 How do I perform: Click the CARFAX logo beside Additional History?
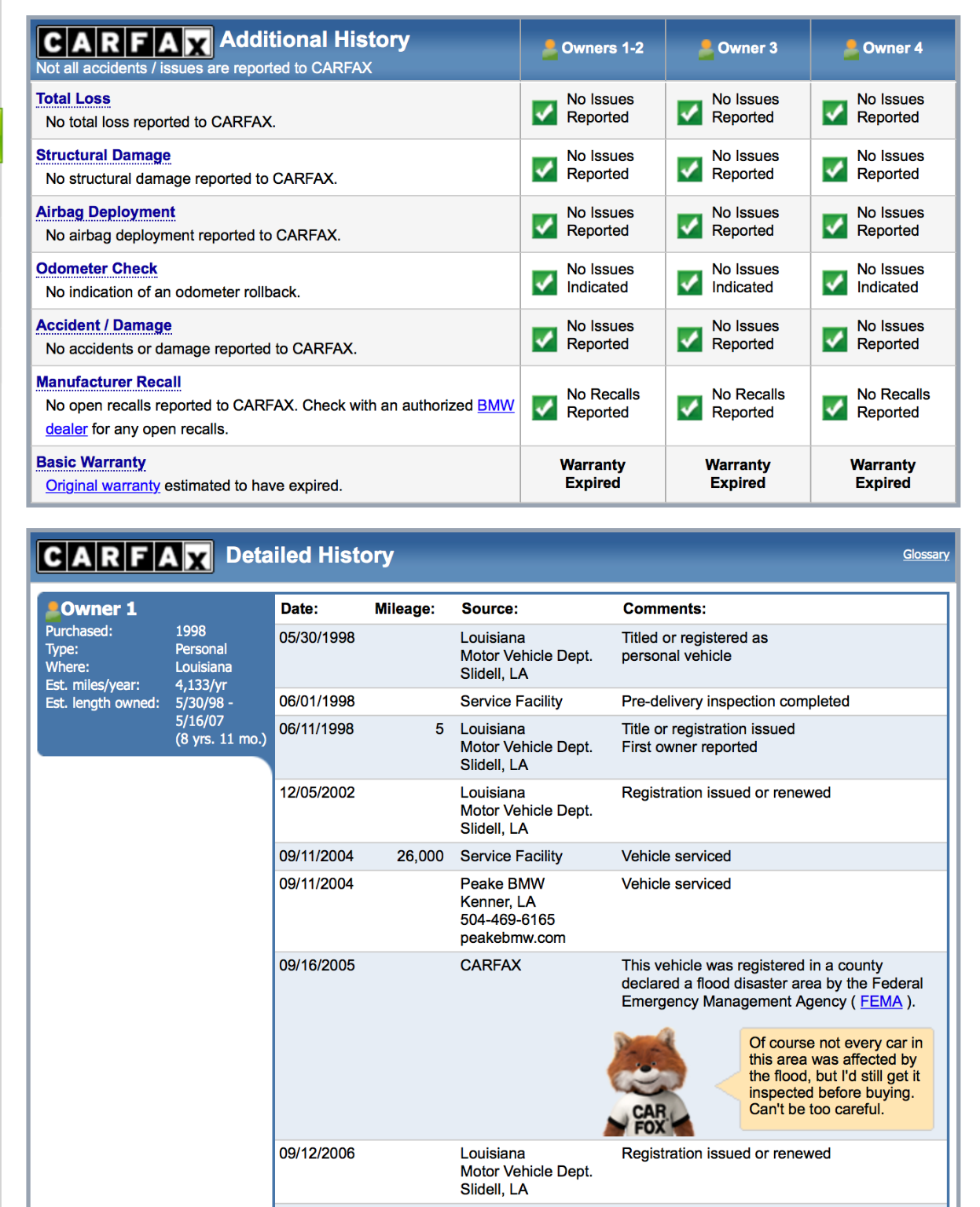tap(125, 42)
